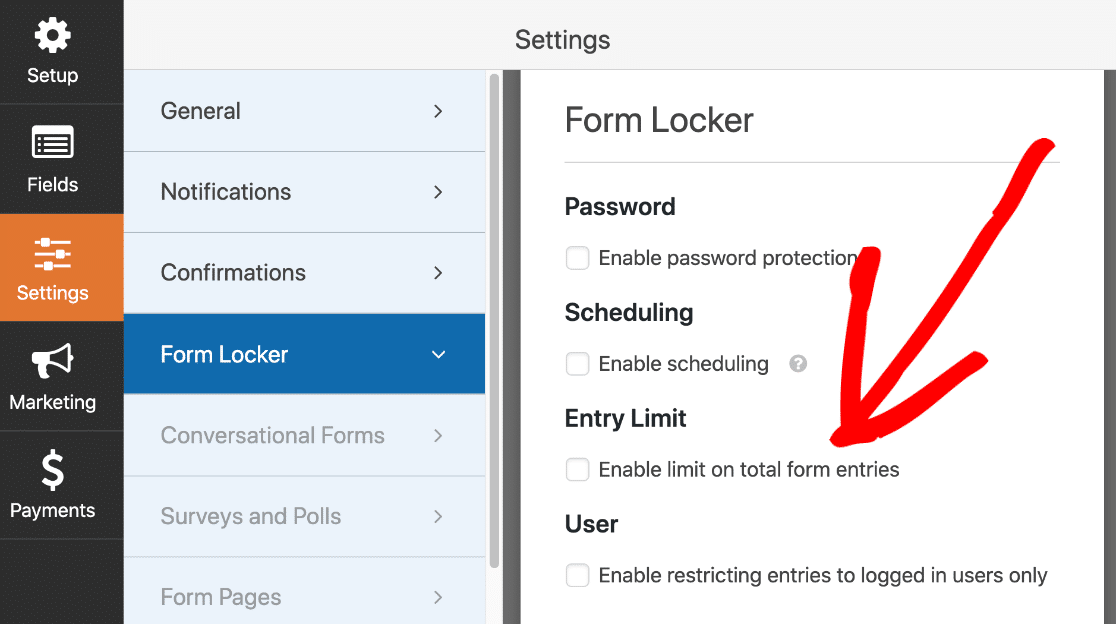Open Surveys and Polls settings

coord(305,517)
